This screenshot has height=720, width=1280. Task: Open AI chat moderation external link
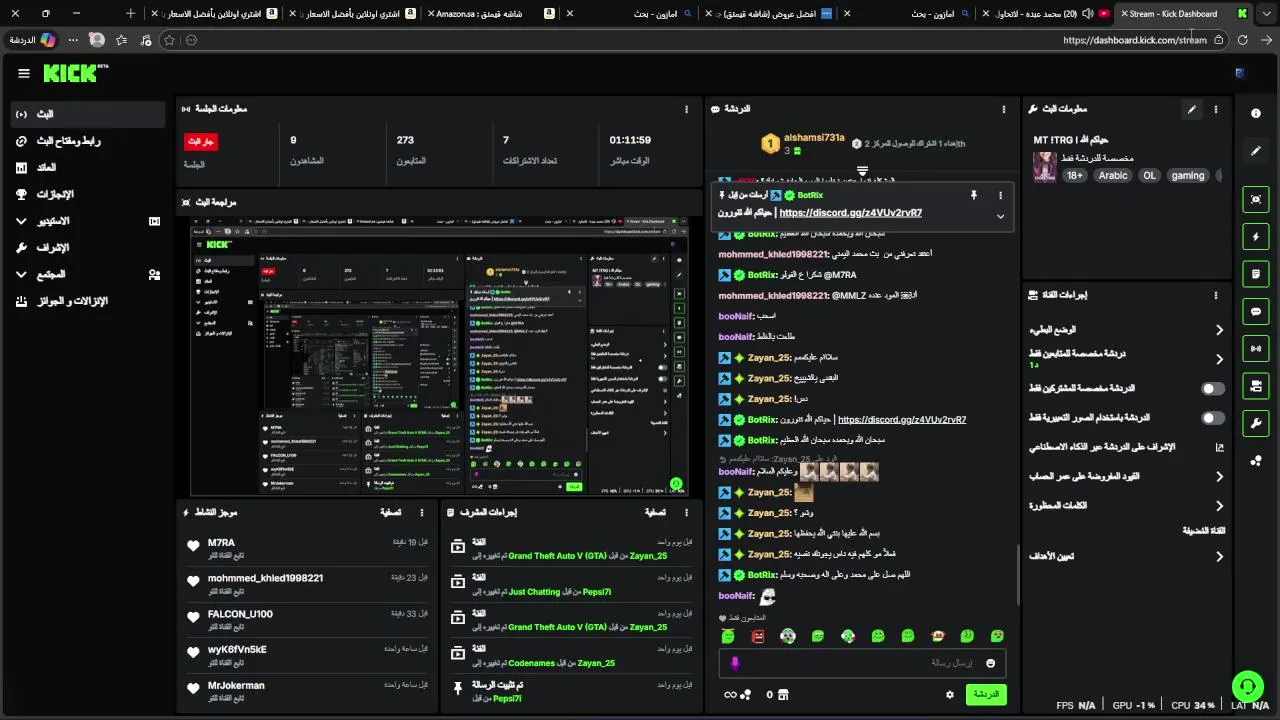[x=1219, y=447]
